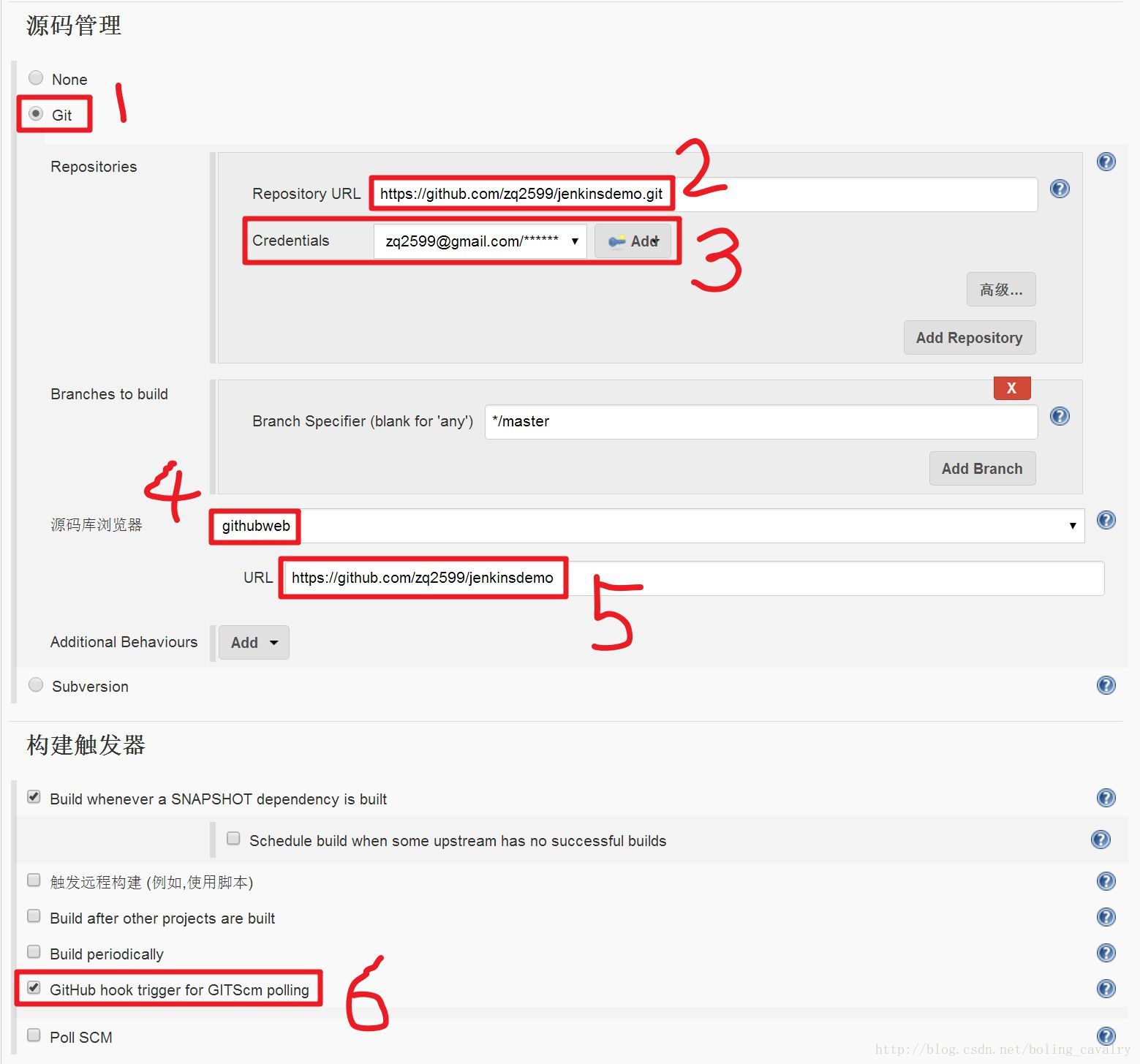This screenshot has width=1140, height=1064.
Task: Open help icon for Branch Specifier
Action: (x=1060, y=416)
